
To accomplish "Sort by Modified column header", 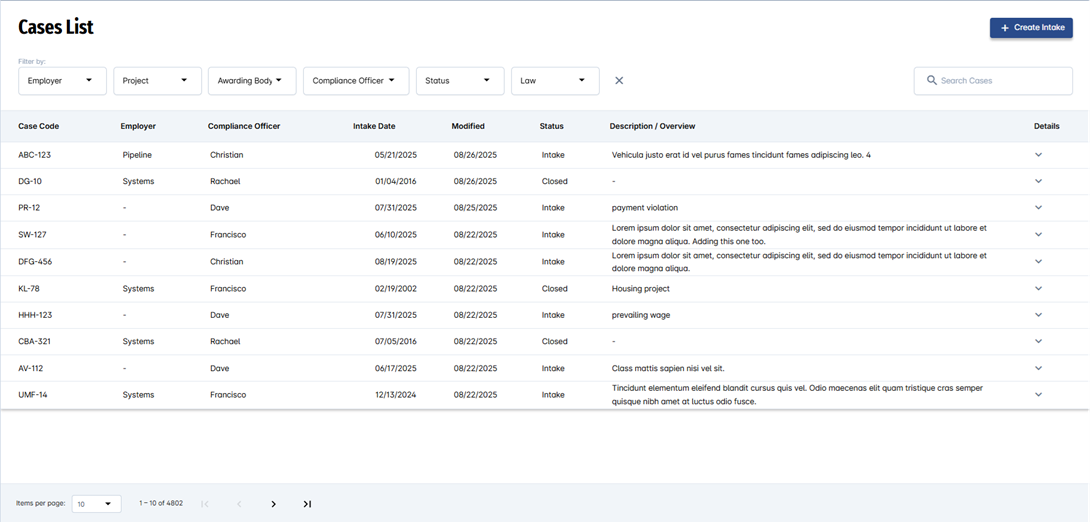I will pyautogui.click(x=469, y=127).
